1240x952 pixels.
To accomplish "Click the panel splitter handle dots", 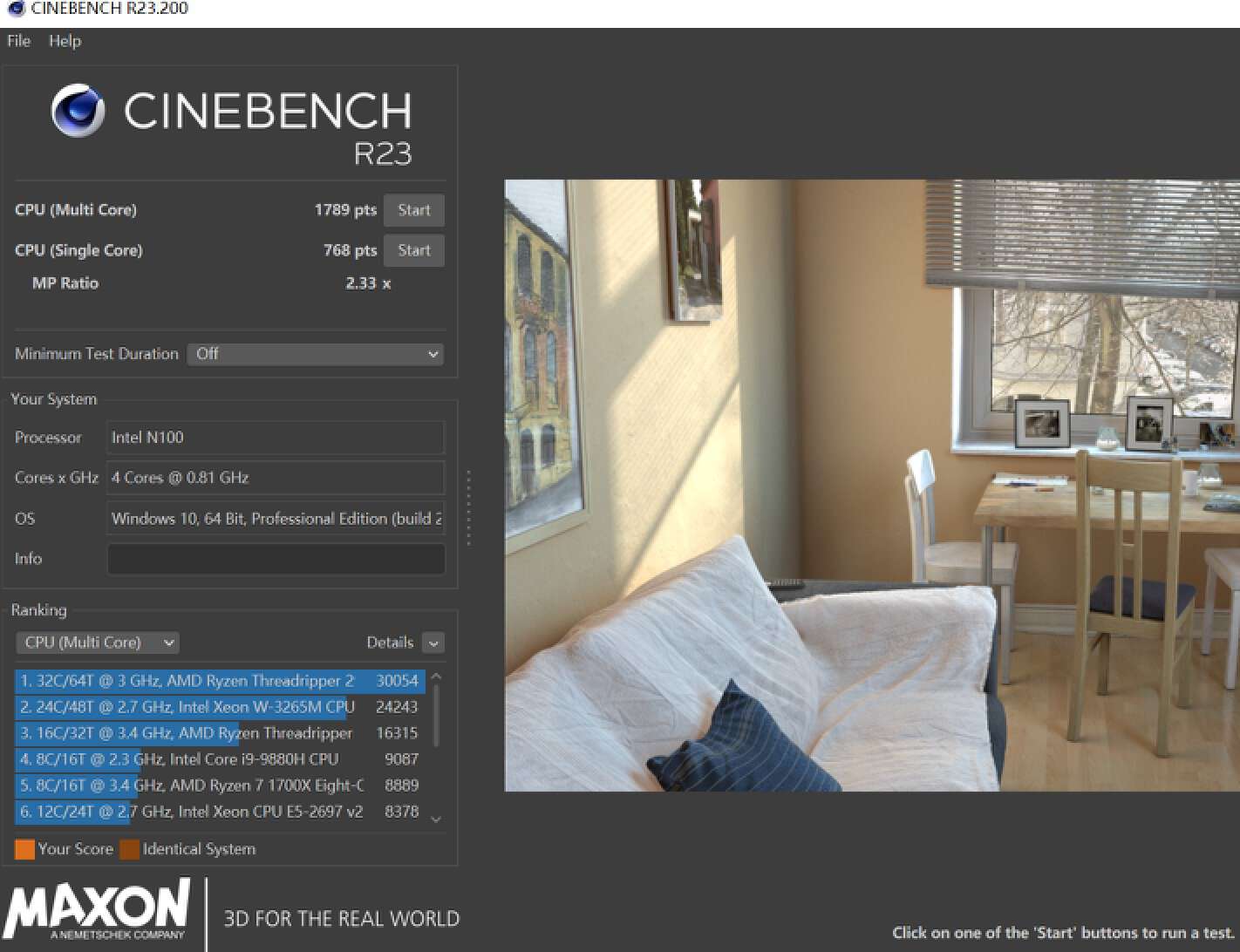I will pyautogui.click(x=468, y=508).
